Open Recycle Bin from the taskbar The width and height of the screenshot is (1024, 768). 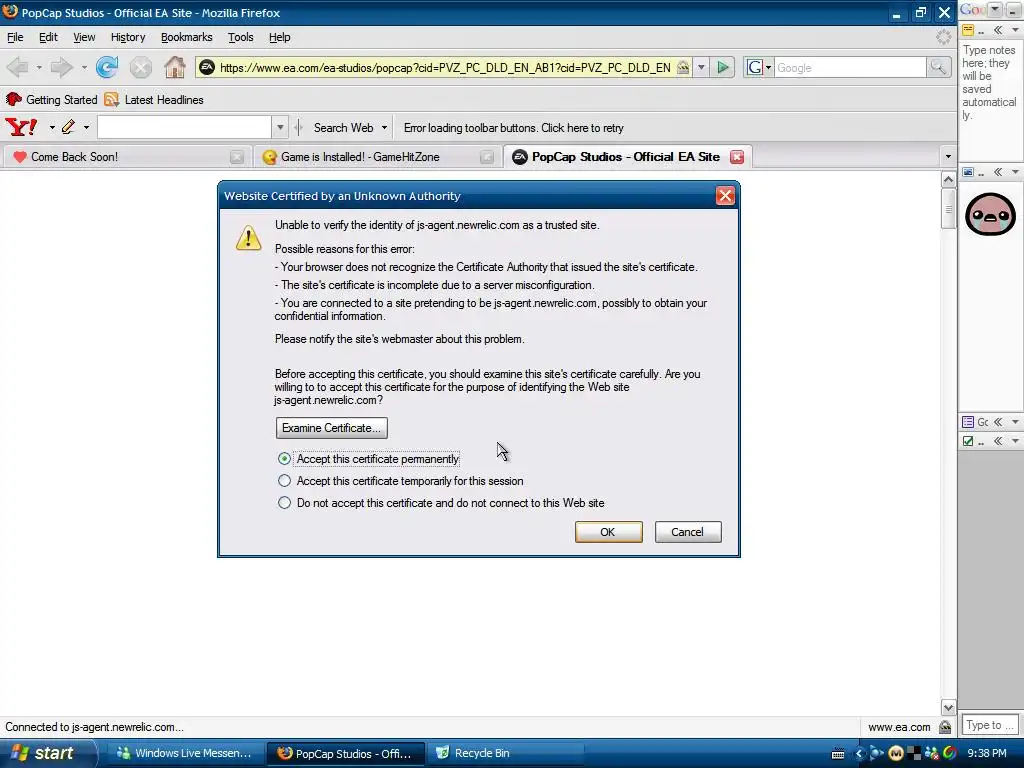click(x=506, y=754)
